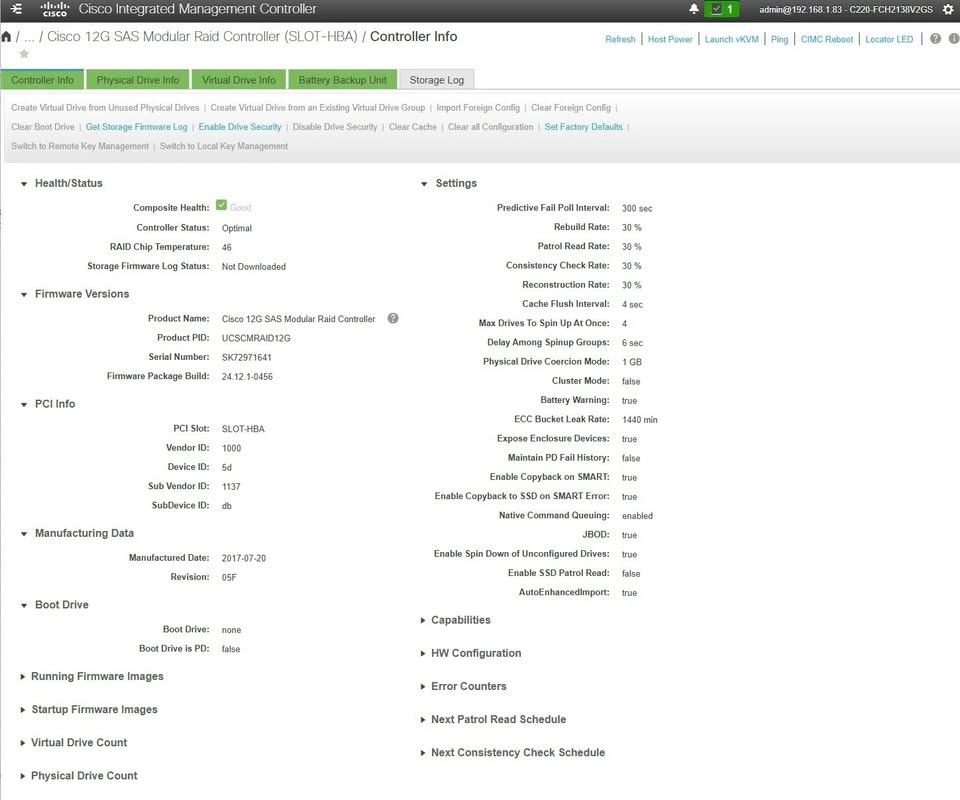This screenshot has width=960, height=800.
Task: Click CIMC Reboot link
Action: coord(827,39)
